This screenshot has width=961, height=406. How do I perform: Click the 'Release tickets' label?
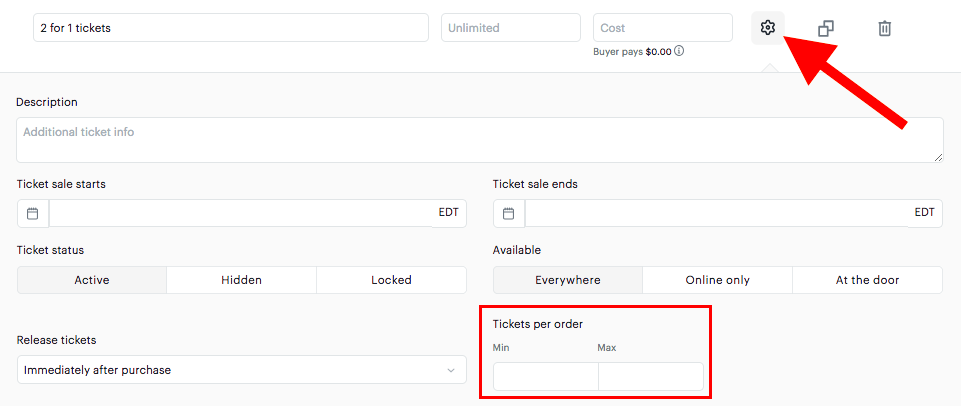[x=56, y=340]
